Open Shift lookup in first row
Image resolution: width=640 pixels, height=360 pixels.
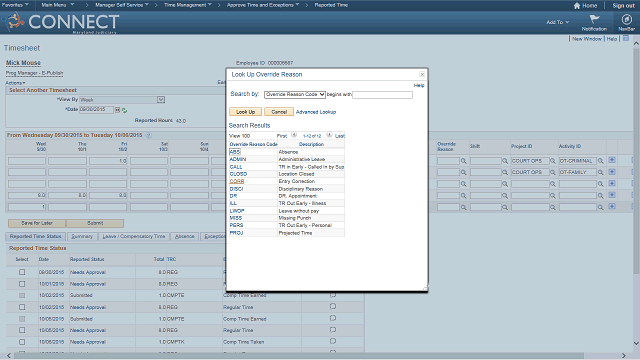click(x=505, y=161)
